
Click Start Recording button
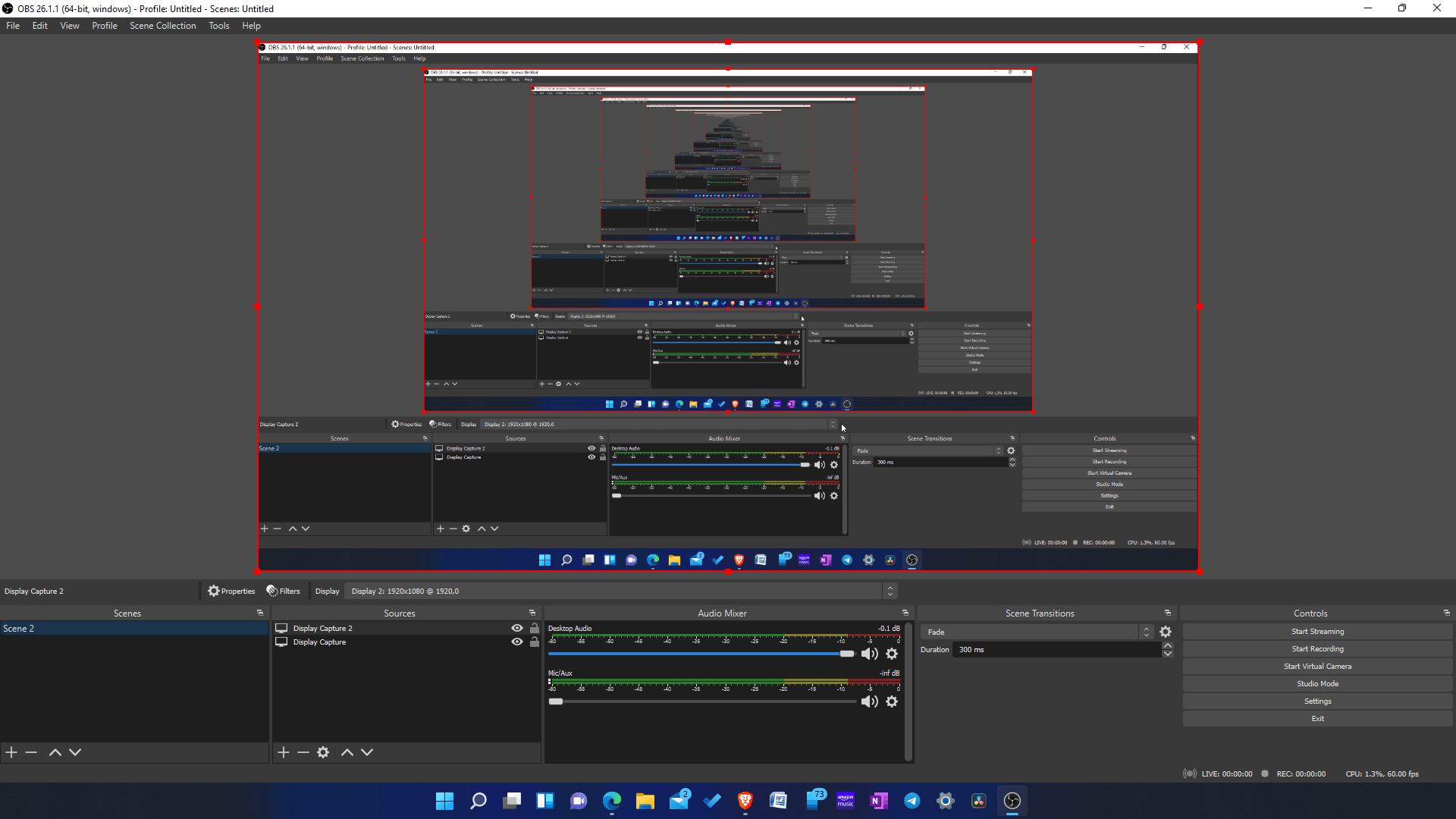pyautogui.click(x=1317, y=649)
